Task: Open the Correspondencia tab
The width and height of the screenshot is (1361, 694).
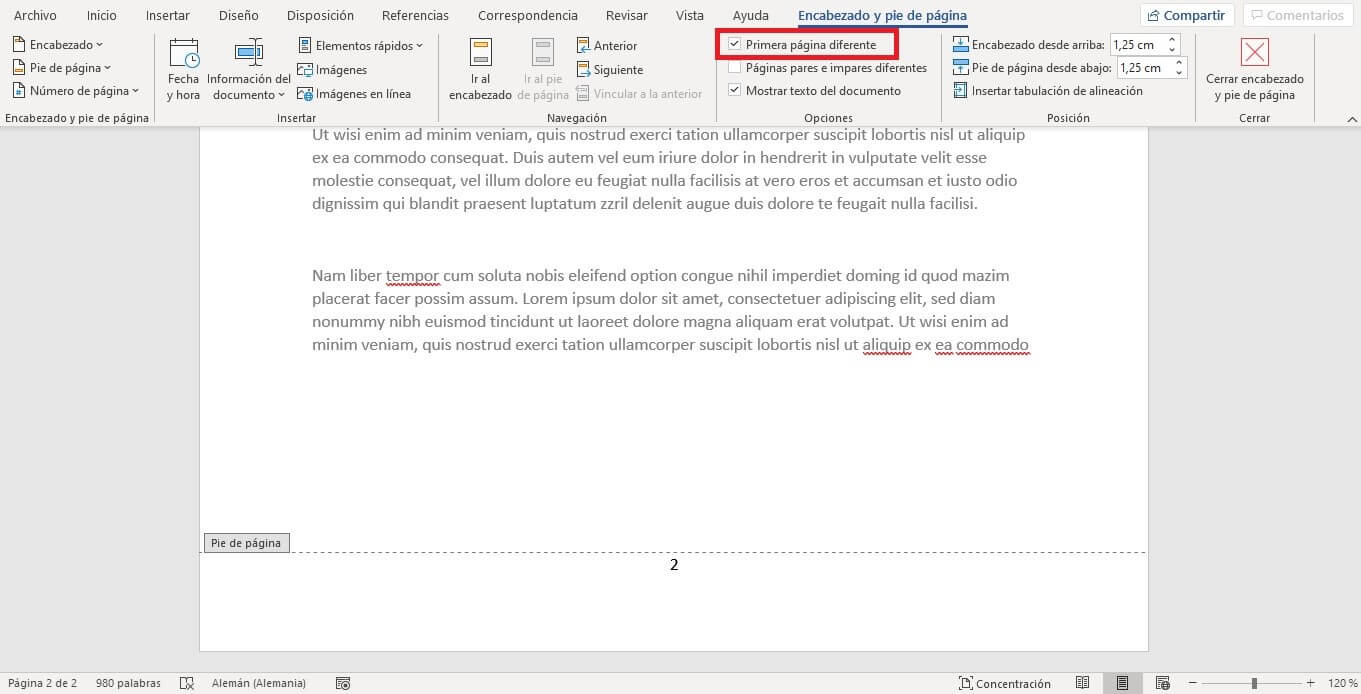Action: [527, 15]
